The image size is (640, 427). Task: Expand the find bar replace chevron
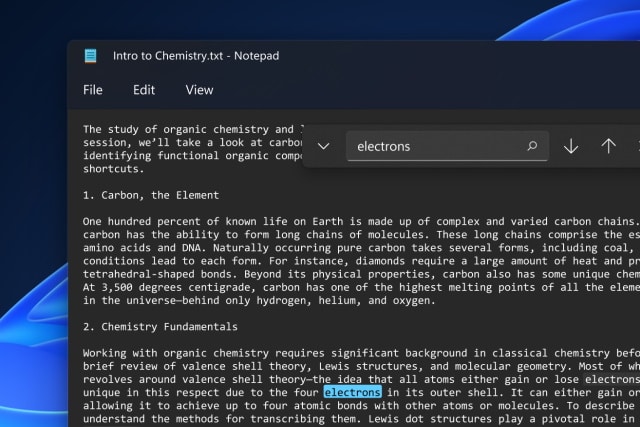click(323, 146)
